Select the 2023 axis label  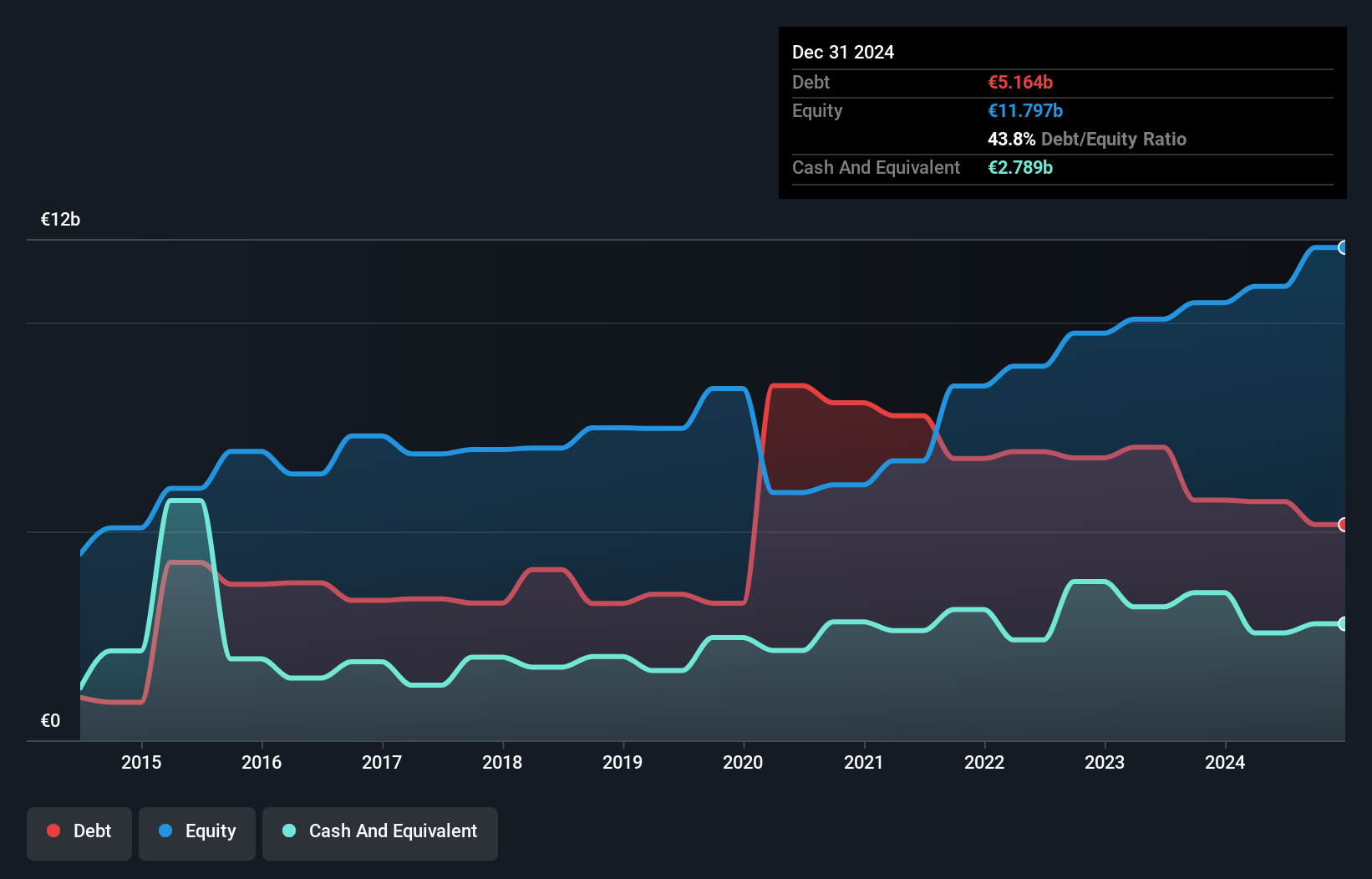tap(1105, 762)
